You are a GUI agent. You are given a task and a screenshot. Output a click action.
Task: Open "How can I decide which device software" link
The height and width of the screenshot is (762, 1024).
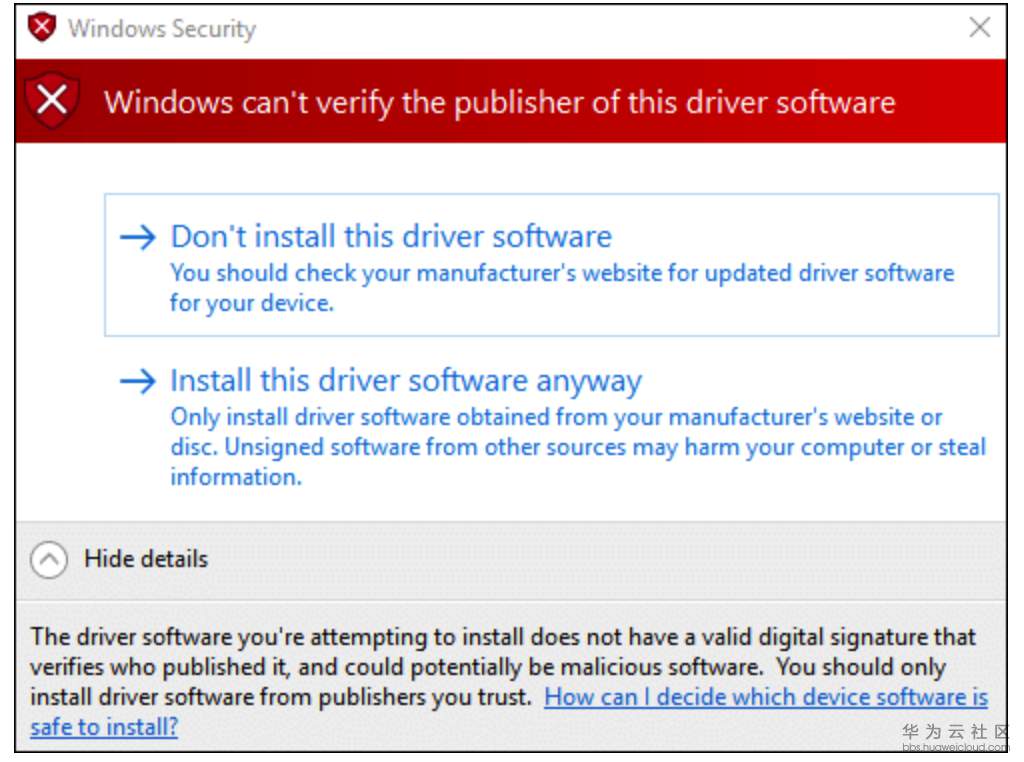[765, 697]
